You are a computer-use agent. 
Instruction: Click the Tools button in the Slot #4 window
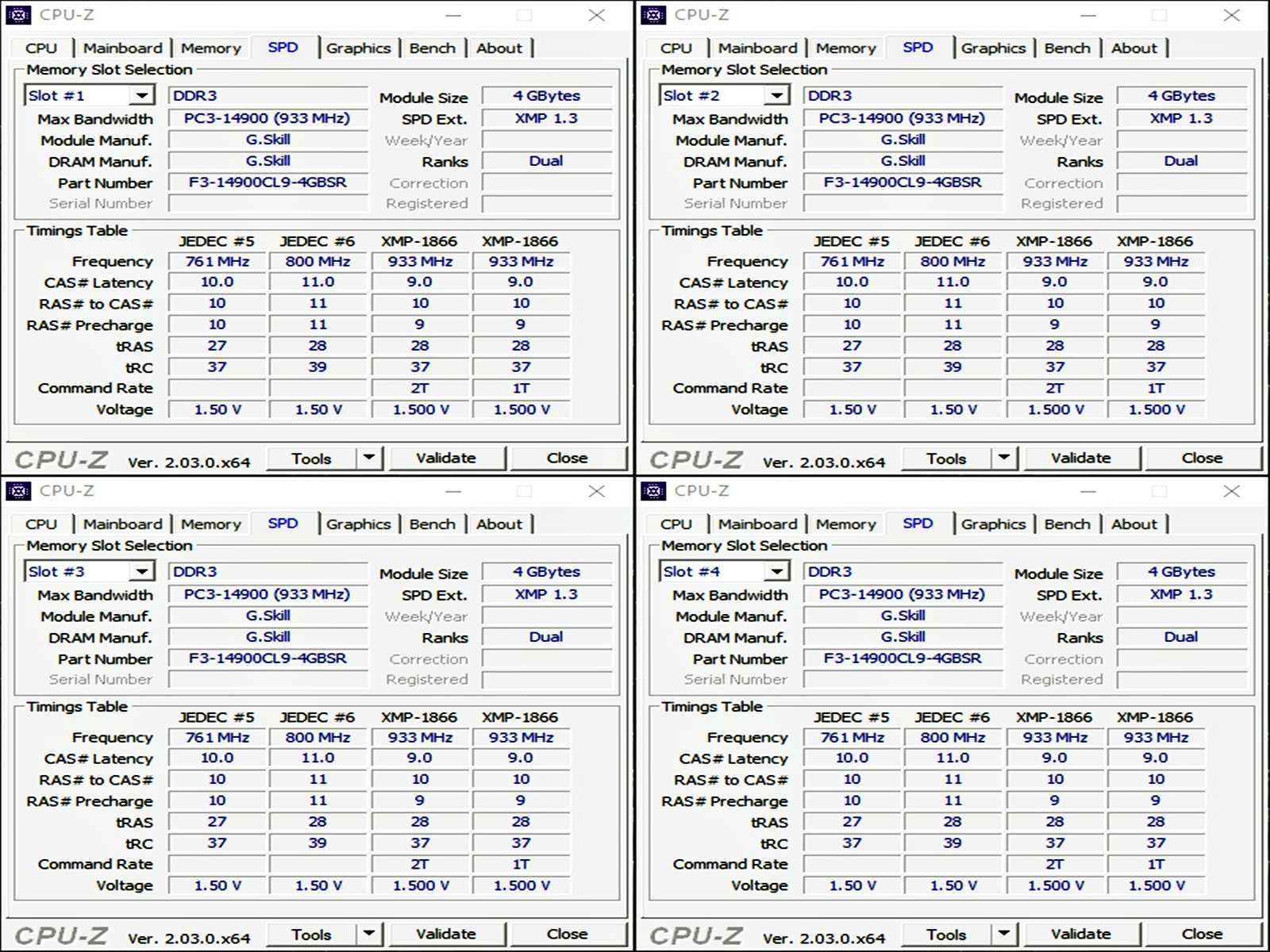click(x=946, y=934)
